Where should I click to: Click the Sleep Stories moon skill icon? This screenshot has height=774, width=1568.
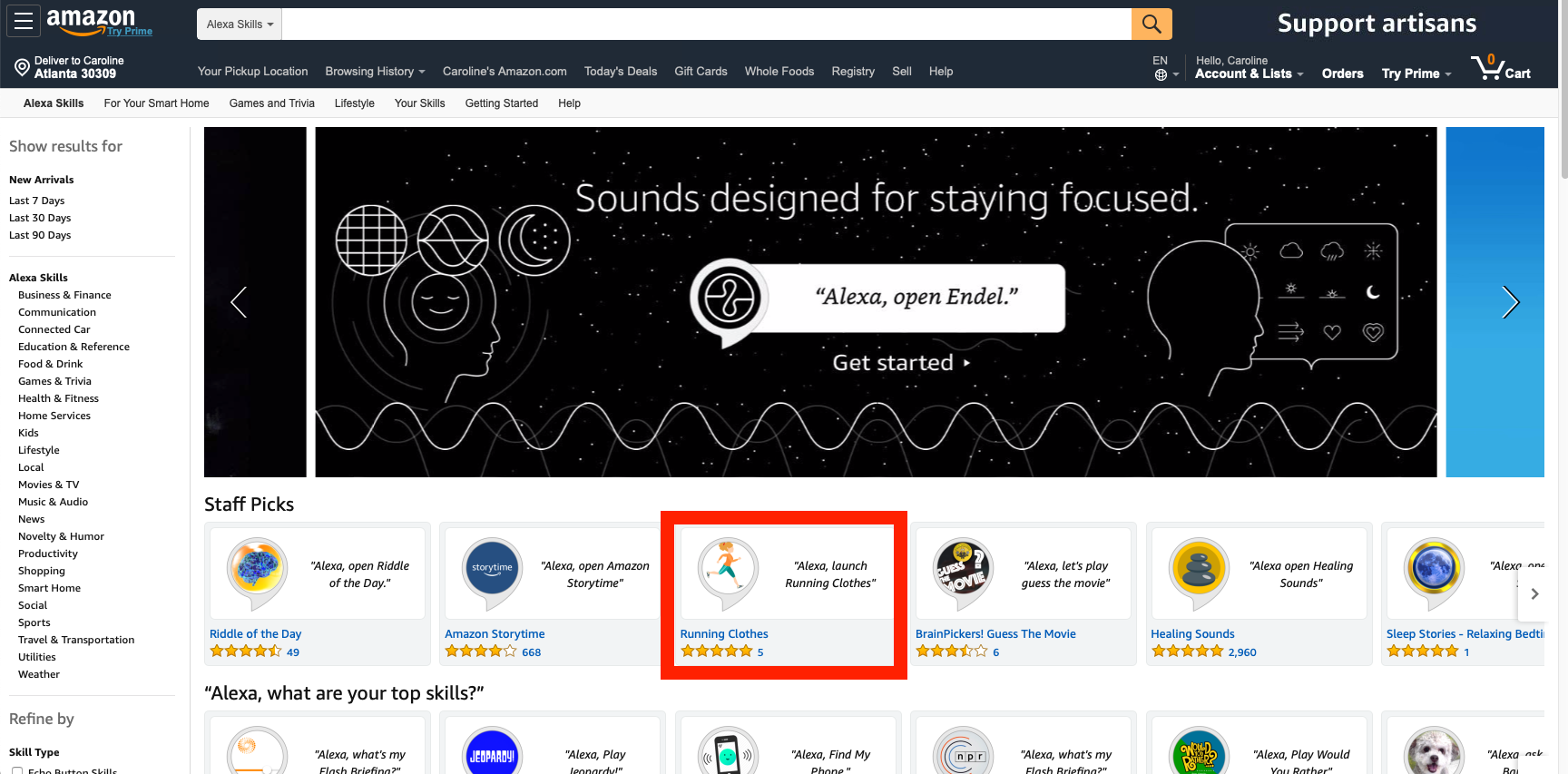[1434, 573]
